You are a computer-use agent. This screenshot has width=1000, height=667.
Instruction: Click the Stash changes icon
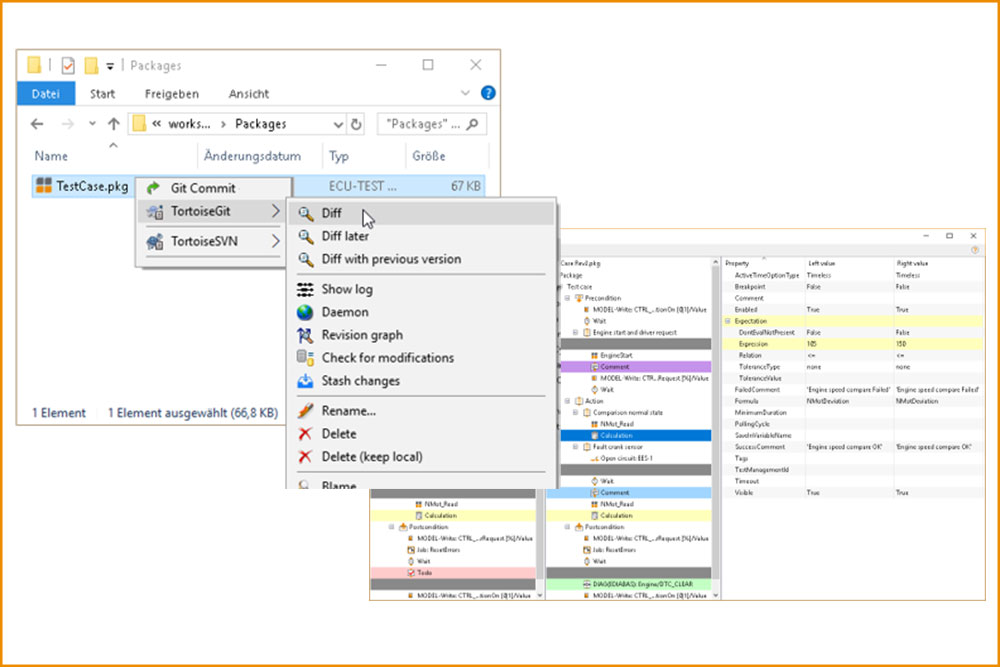(306, 381)
